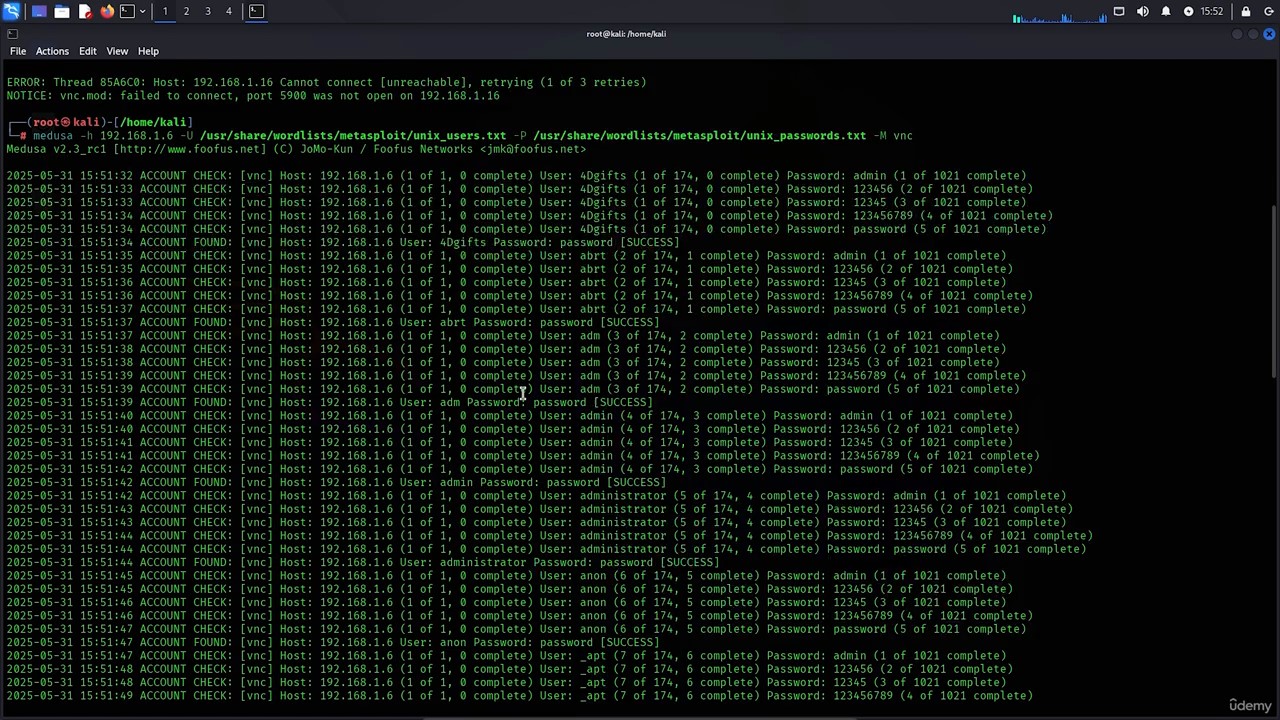This screenshot has height=720, width=1280.
Task: Open the Actions menu
Action: [x=52, y=51]
